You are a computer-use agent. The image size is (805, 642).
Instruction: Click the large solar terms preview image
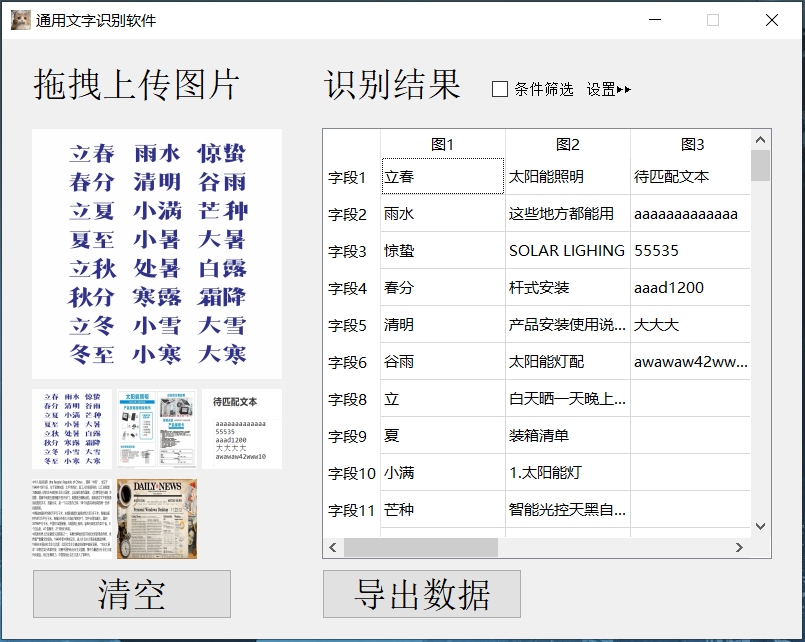click(x=155, y=250)
